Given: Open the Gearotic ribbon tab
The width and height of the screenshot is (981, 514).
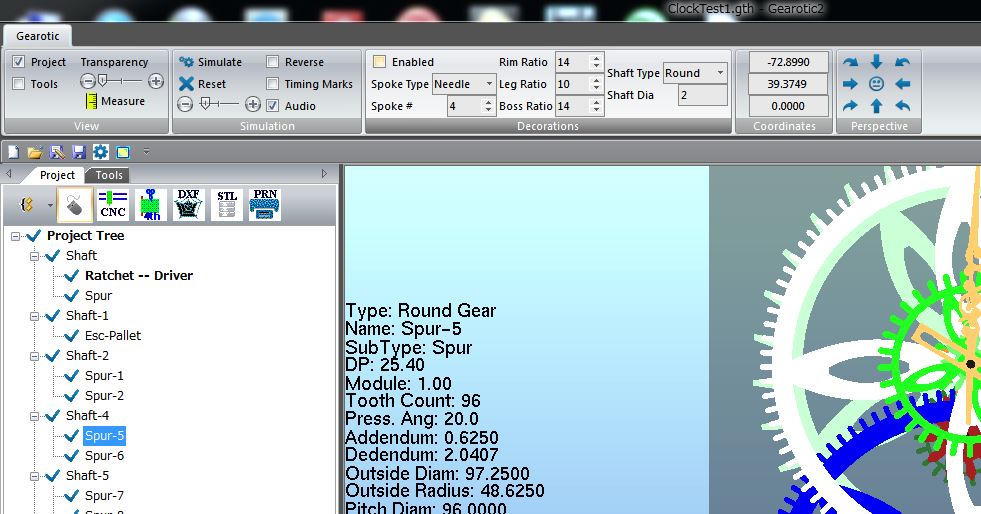Looking at the screenshot, I should click(37, 36).
